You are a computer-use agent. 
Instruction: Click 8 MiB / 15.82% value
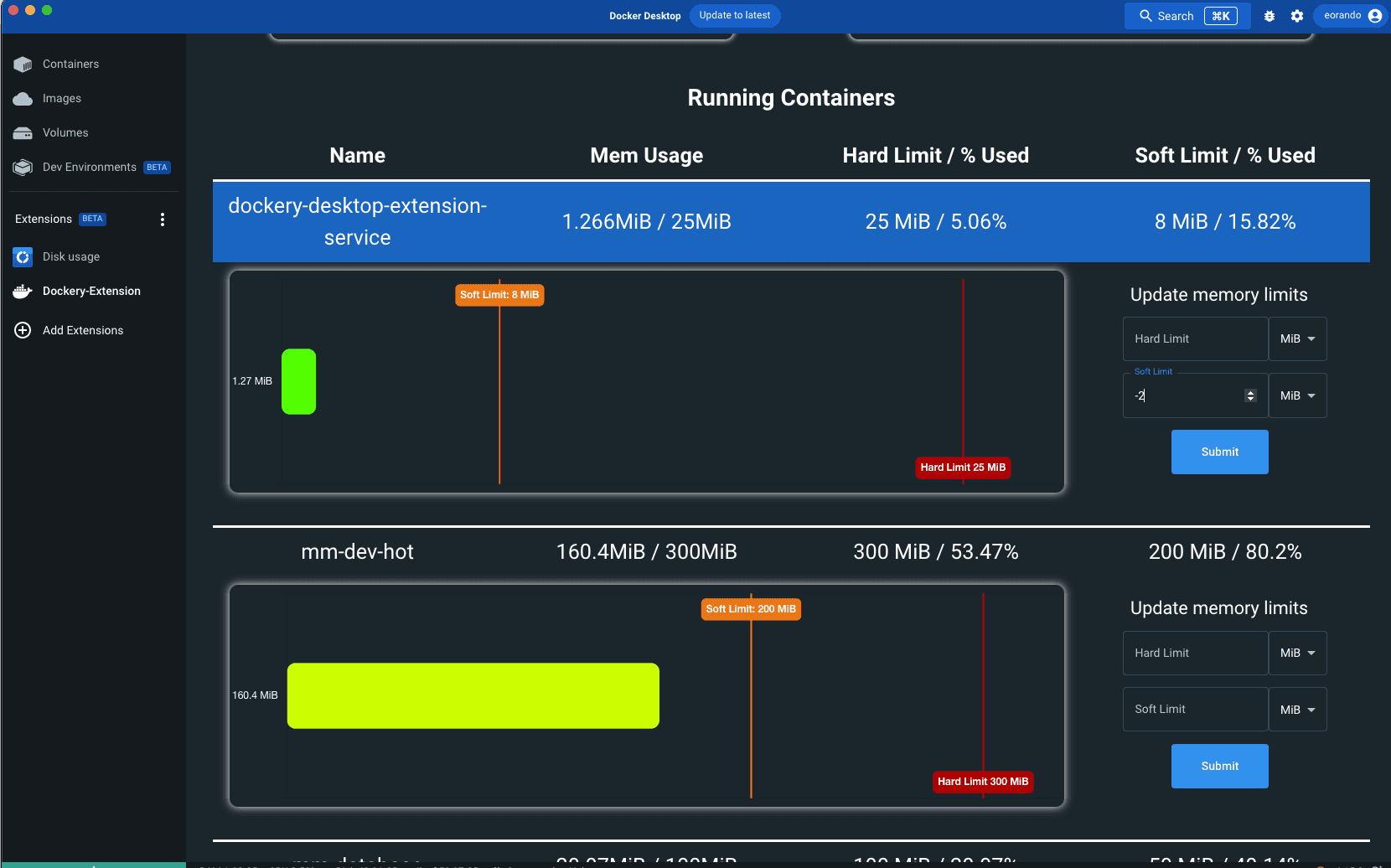tap(1225, 222)
